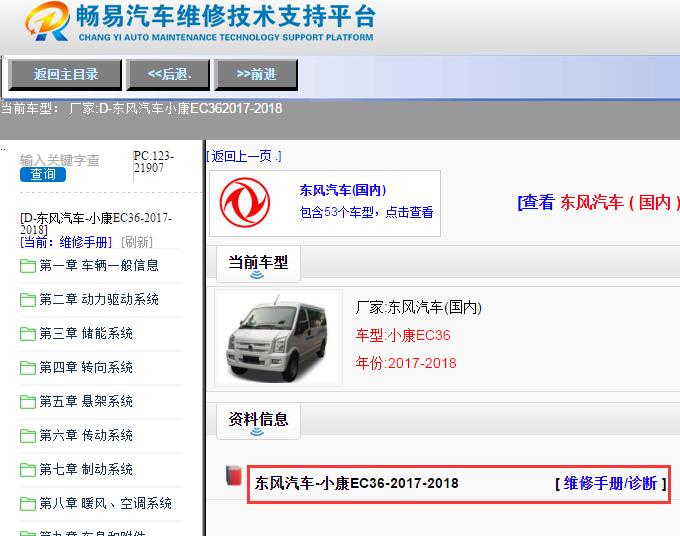This screenshot has width=680, height=536.
Task: Click the 返回主目录 button
Action: (65, 75)
